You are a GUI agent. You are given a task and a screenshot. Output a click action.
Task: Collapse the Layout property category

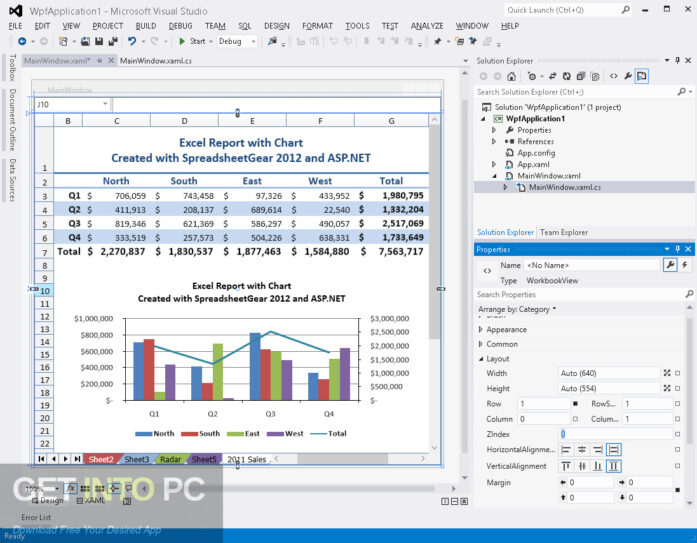481,359
